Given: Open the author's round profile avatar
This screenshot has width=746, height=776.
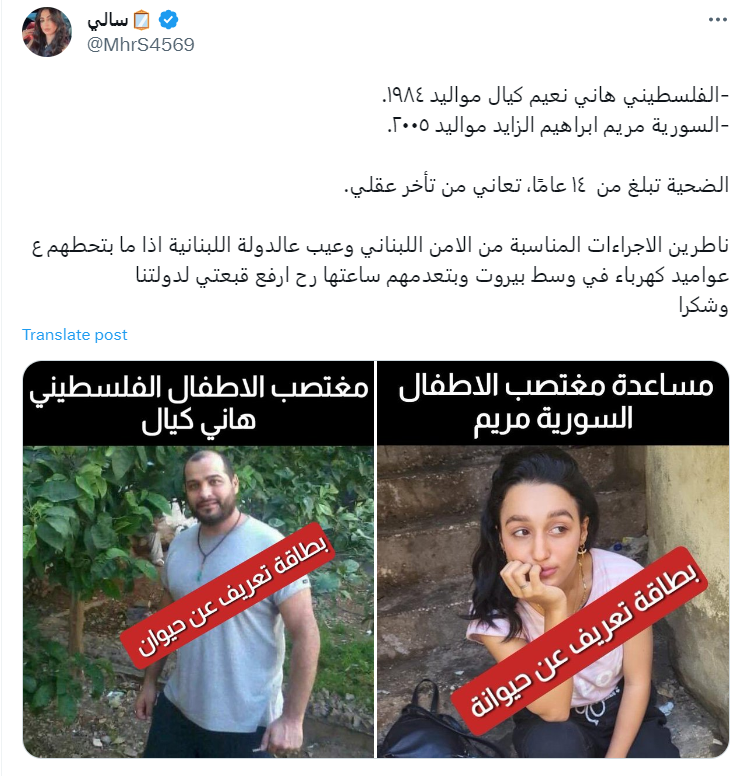Looking at the screenshot, I should [47, 32].
